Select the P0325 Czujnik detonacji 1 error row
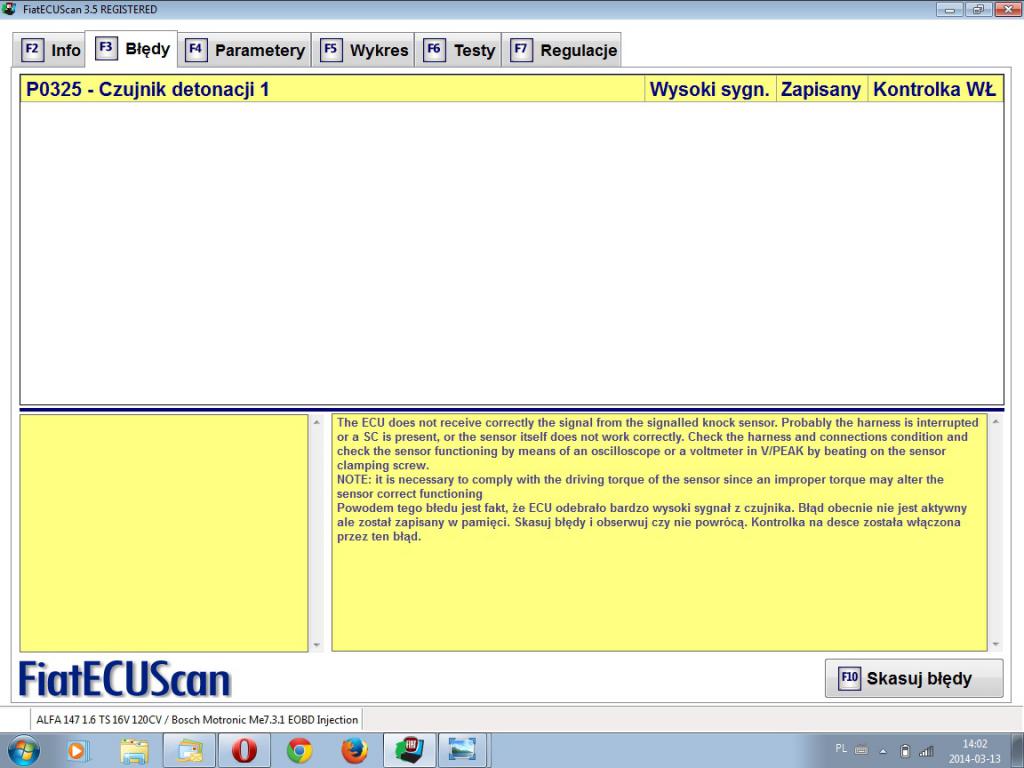This screenshot has width=1024, height=768. point(512,89)
